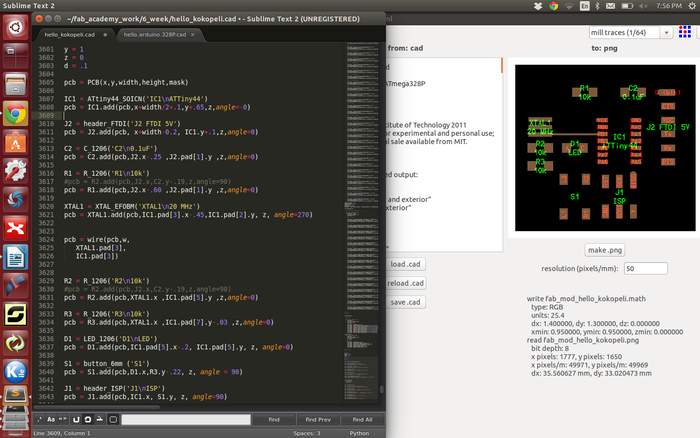Click the 'from: cad' heading
Screen dimensions: 700x438
pos(405,48)
